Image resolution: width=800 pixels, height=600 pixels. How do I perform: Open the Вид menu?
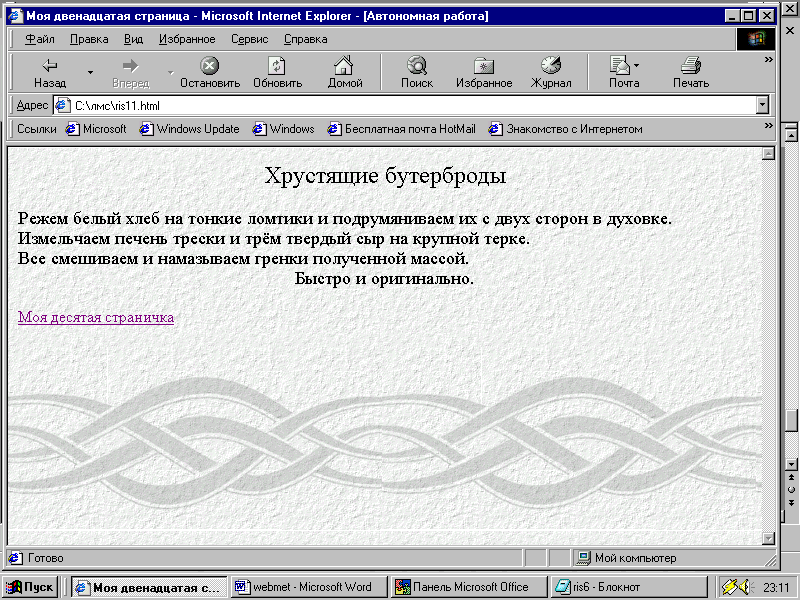pyautogui.click(x=133, y=39)
